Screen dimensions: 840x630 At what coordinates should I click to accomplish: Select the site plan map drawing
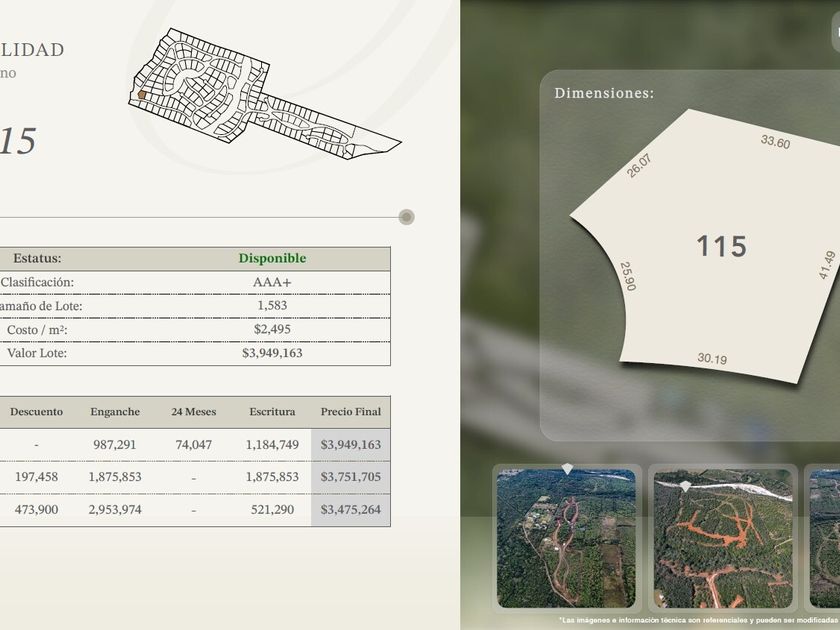click(265, 94)
